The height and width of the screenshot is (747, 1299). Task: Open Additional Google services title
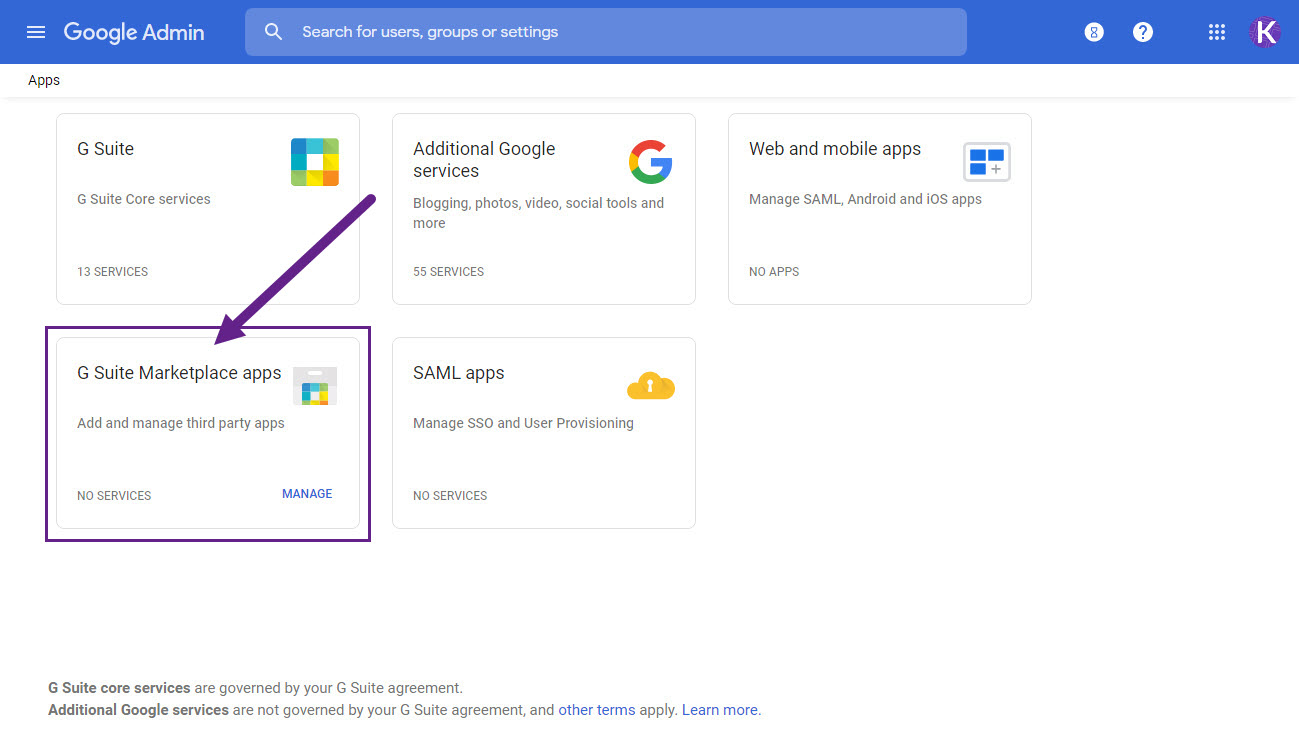[x=484, y=160]
